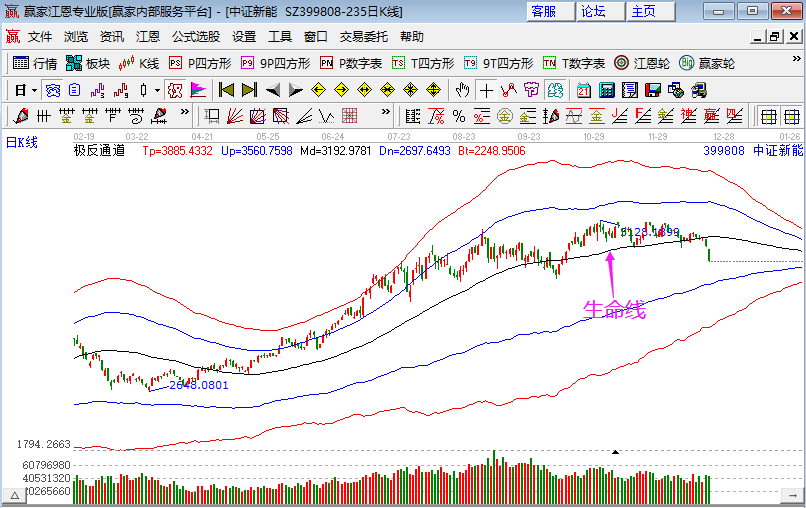
Task: Open the P数字表 number table
Action: (x=351, y=63)
